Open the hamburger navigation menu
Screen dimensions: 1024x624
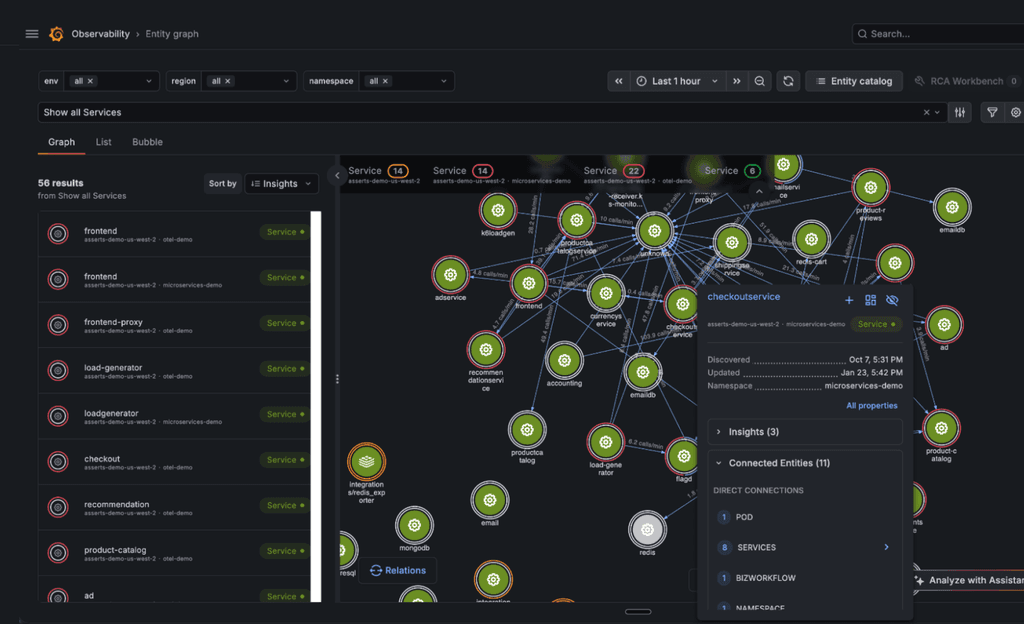coord(31,34)
